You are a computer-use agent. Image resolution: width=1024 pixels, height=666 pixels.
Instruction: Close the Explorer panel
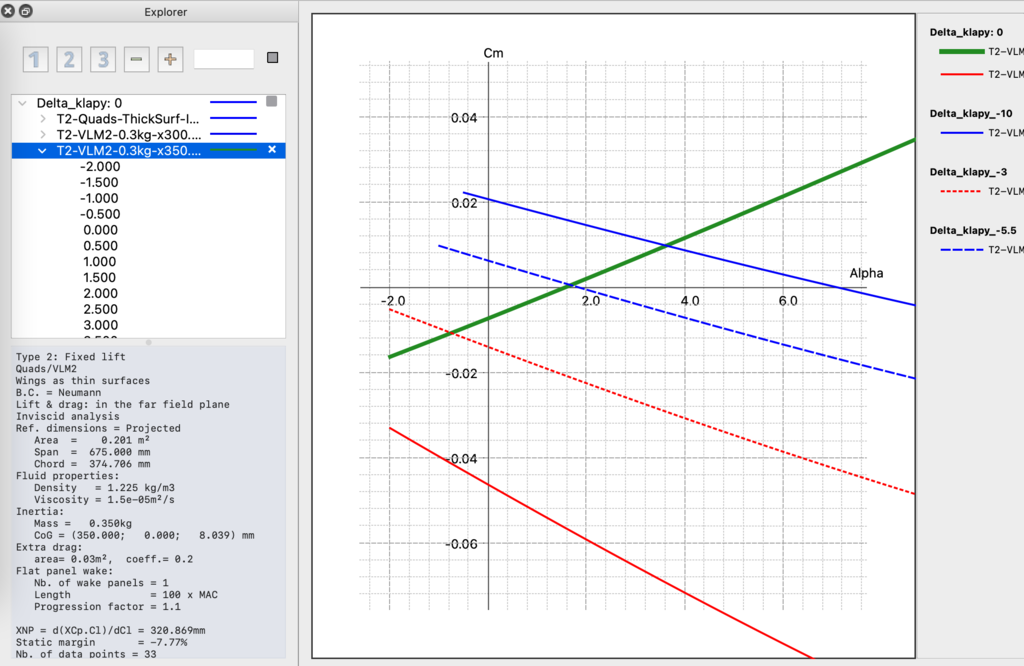pos(9,11)
